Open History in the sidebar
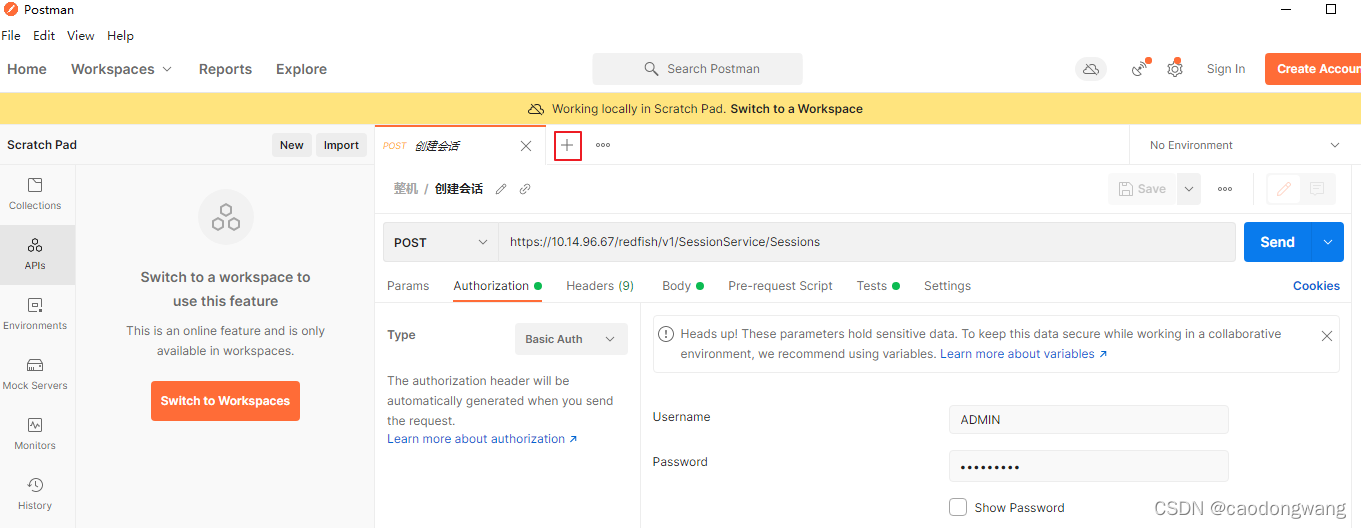Viewport: 1361px width, 528px height. coord(35,494)
